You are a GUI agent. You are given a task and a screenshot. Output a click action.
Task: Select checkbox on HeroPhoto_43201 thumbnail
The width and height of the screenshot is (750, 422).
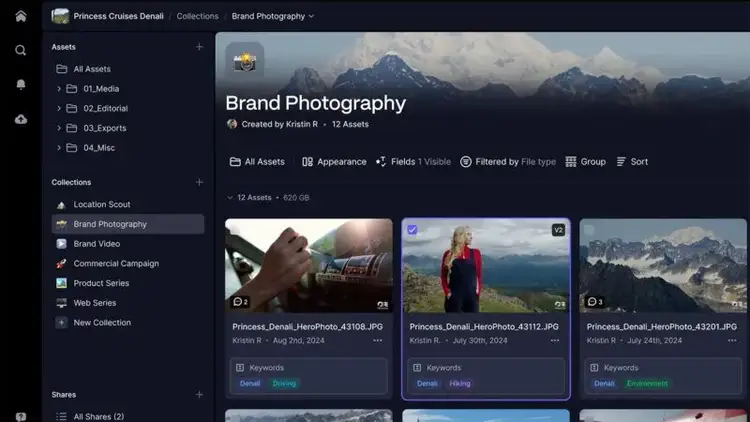point(590,230)
